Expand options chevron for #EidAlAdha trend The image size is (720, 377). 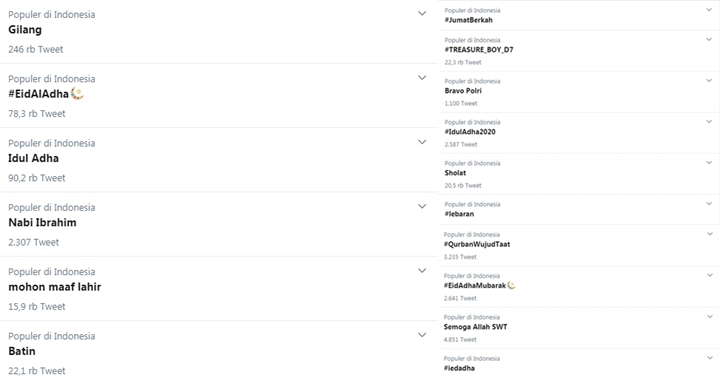pos(422,78)
